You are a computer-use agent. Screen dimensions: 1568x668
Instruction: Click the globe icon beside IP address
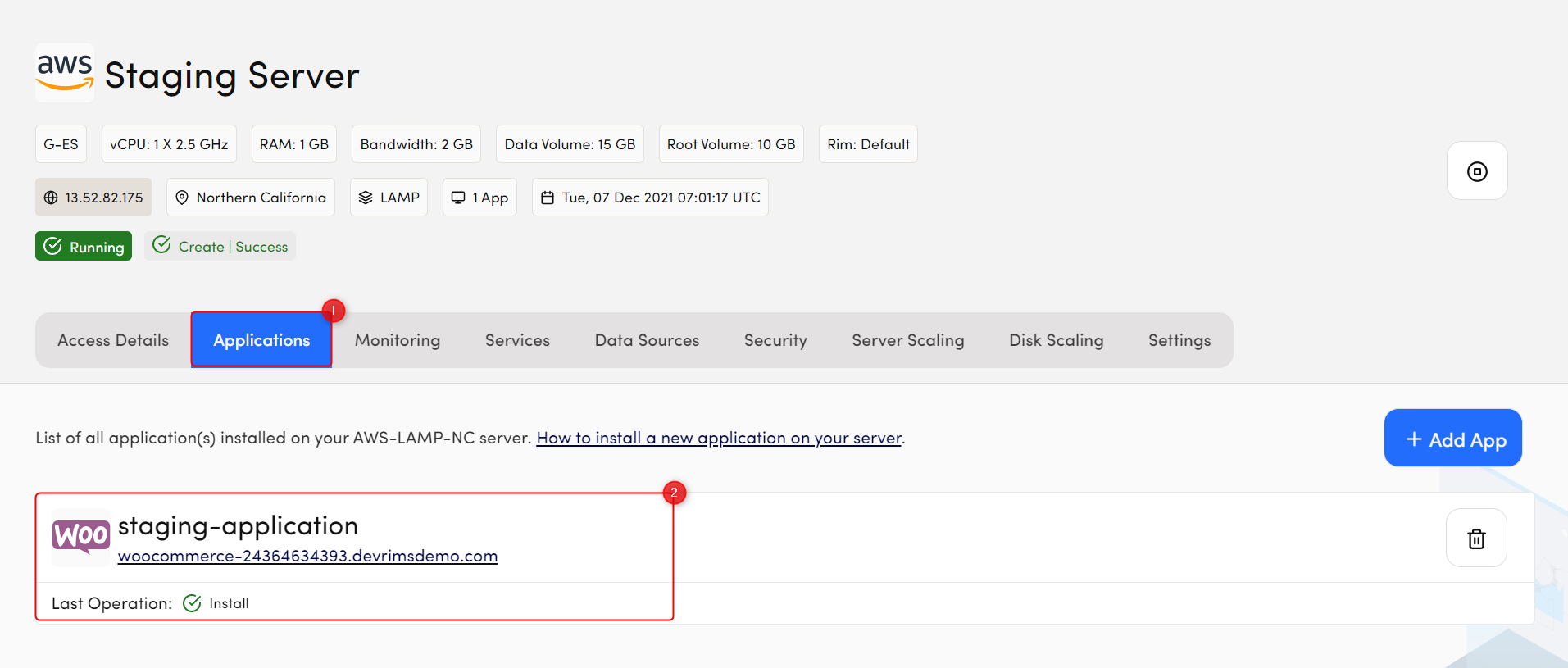click(x=51, y=198)
